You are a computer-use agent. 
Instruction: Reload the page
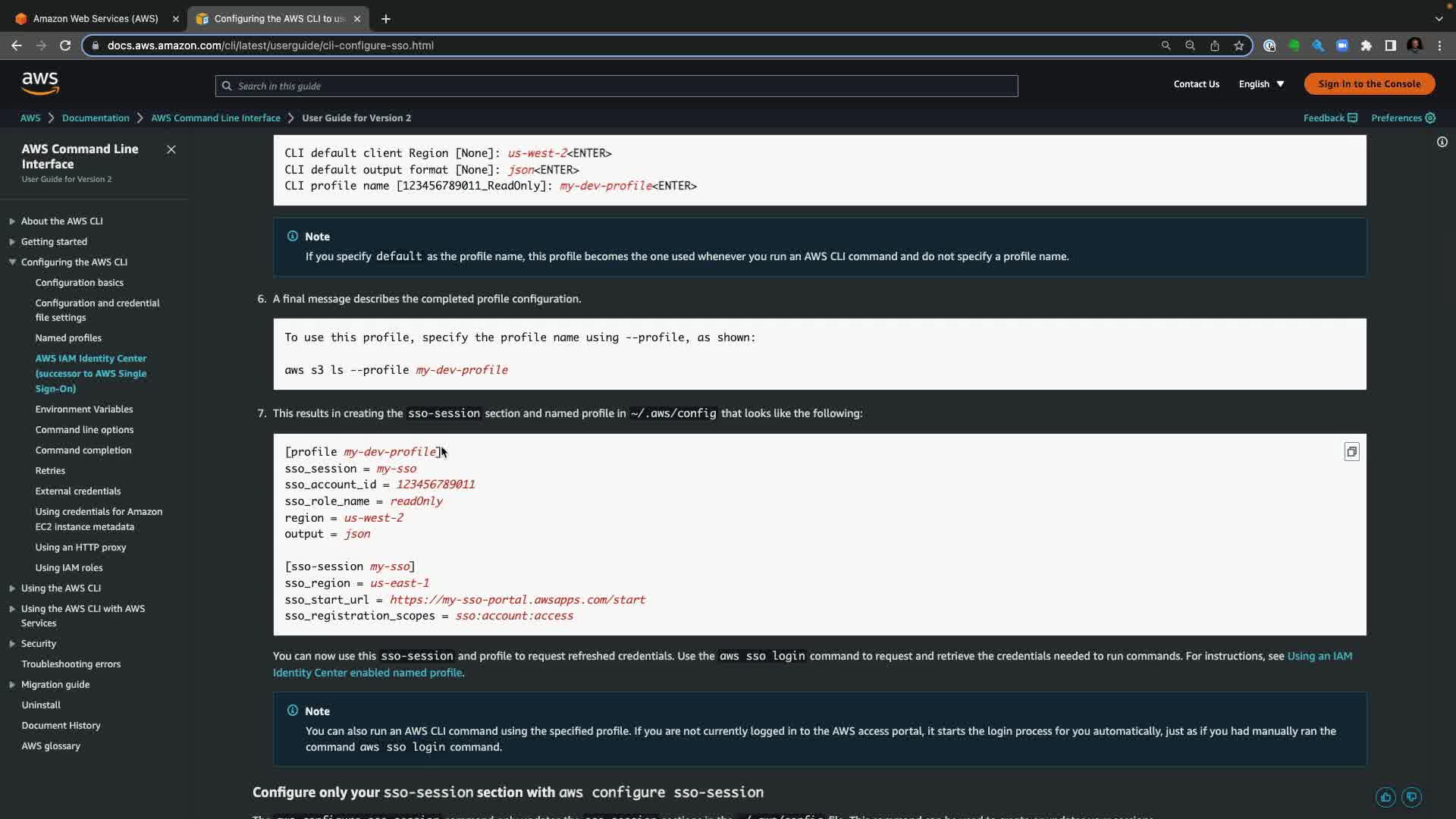65,45
